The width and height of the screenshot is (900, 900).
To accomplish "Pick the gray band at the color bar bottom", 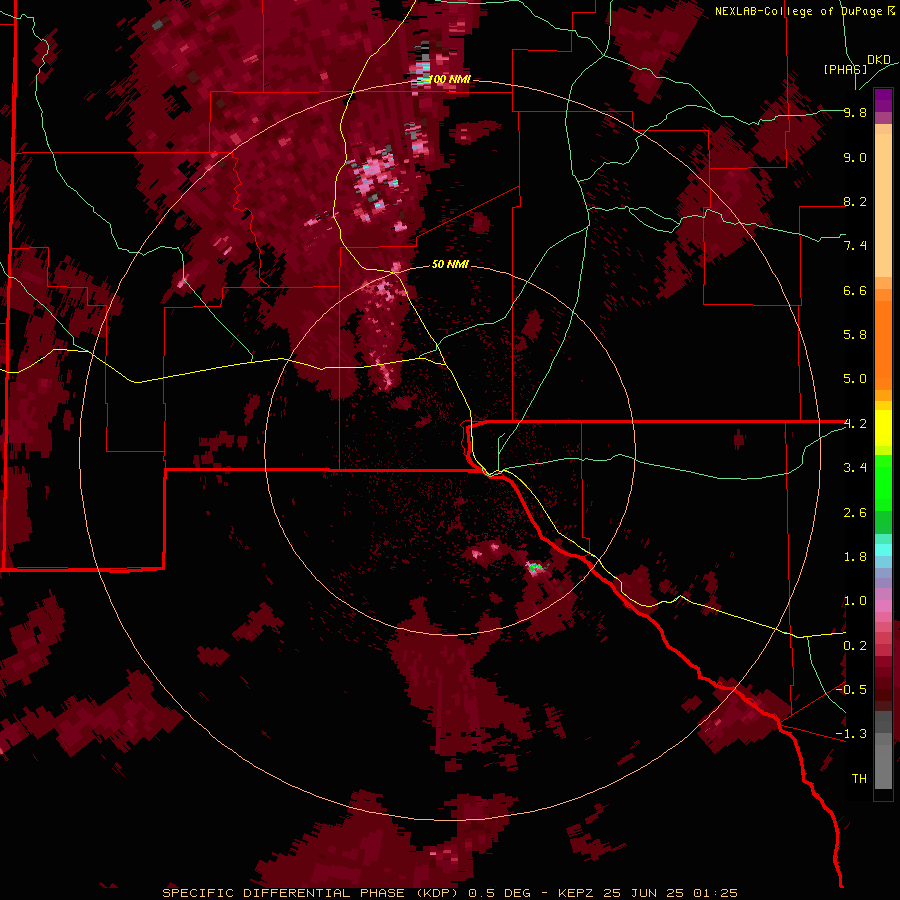I will click(883, 752).
